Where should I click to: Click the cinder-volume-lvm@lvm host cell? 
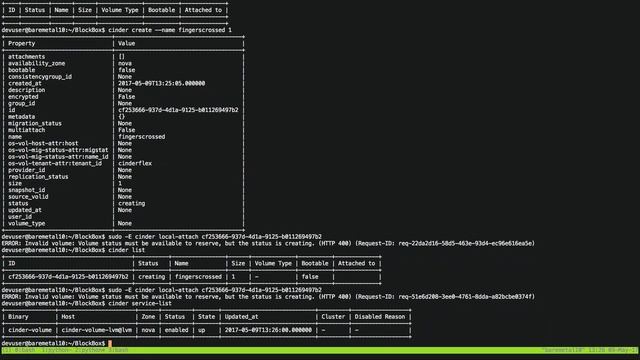(96, 330)
